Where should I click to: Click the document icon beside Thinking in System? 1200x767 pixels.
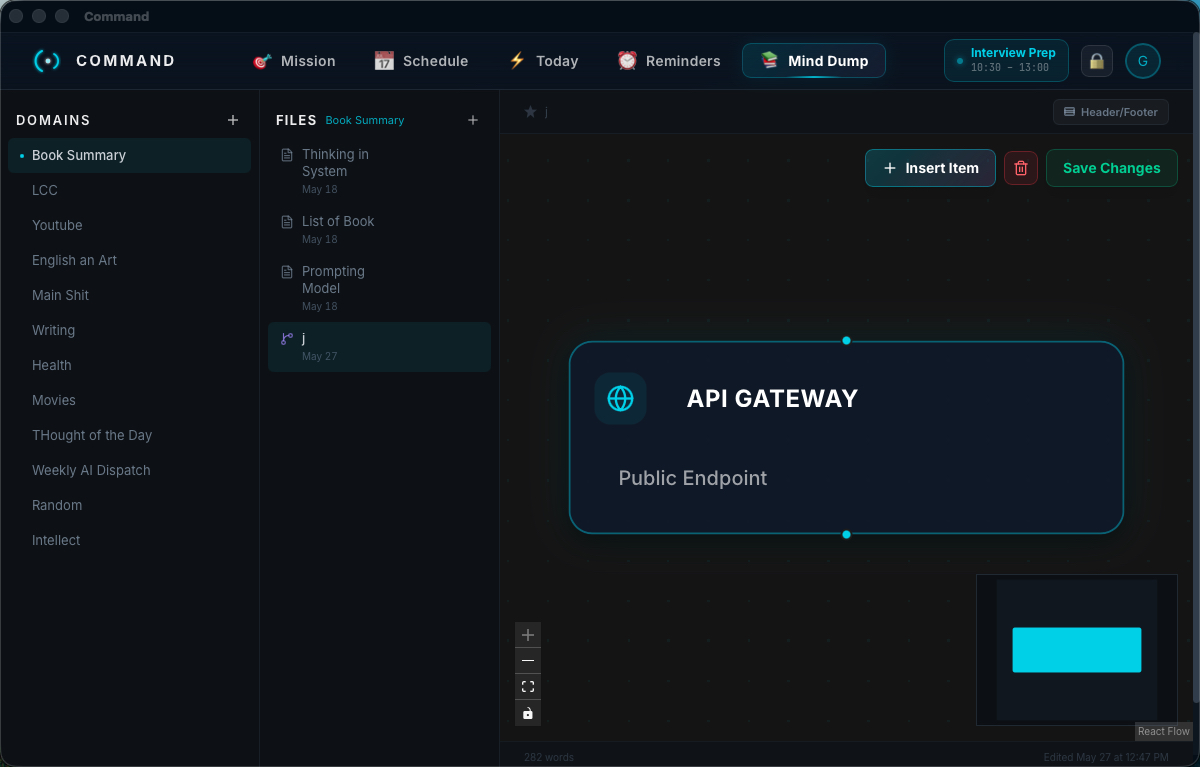[287, 155]
